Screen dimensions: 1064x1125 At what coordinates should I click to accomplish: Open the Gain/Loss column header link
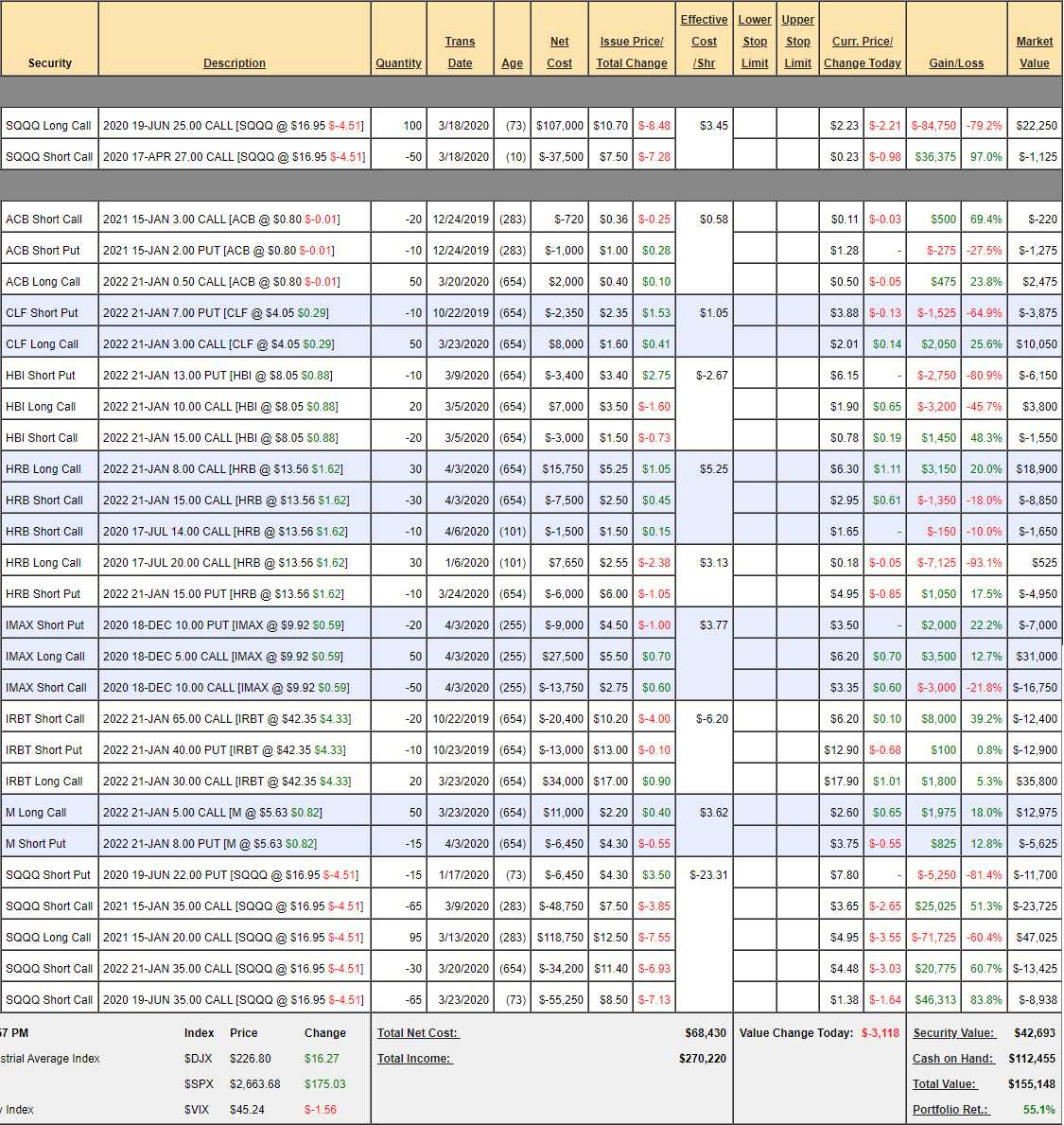click(x=956, y=63)
